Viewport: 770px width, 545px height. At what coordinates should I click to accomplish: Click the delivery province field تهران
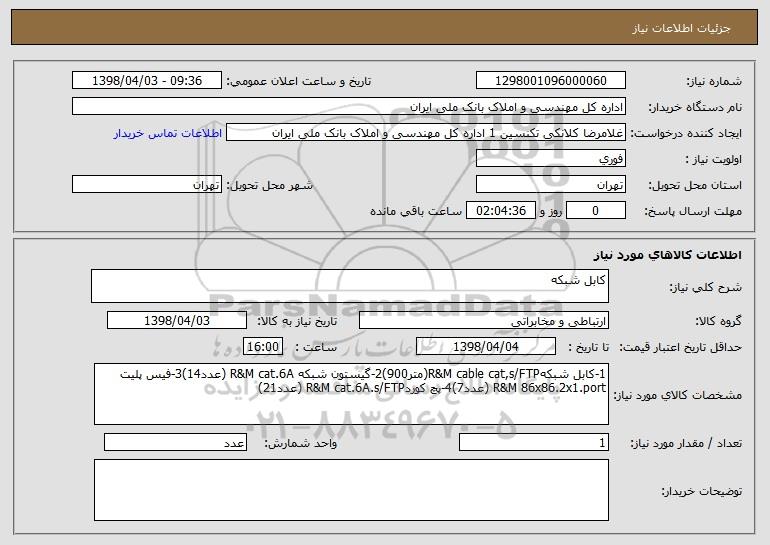pos(550,185)
